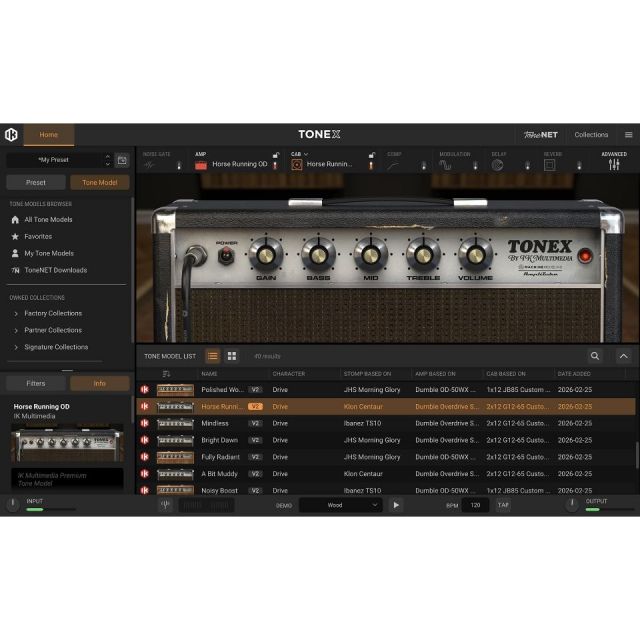
Task: Click the TREBLE knob on the amp
Action: [423, 255]
